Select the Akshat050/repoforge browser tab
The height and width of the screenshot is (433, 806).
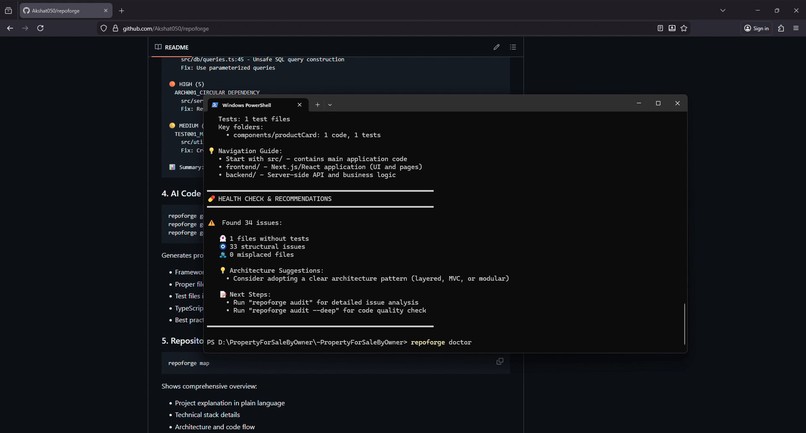point(66,10)
